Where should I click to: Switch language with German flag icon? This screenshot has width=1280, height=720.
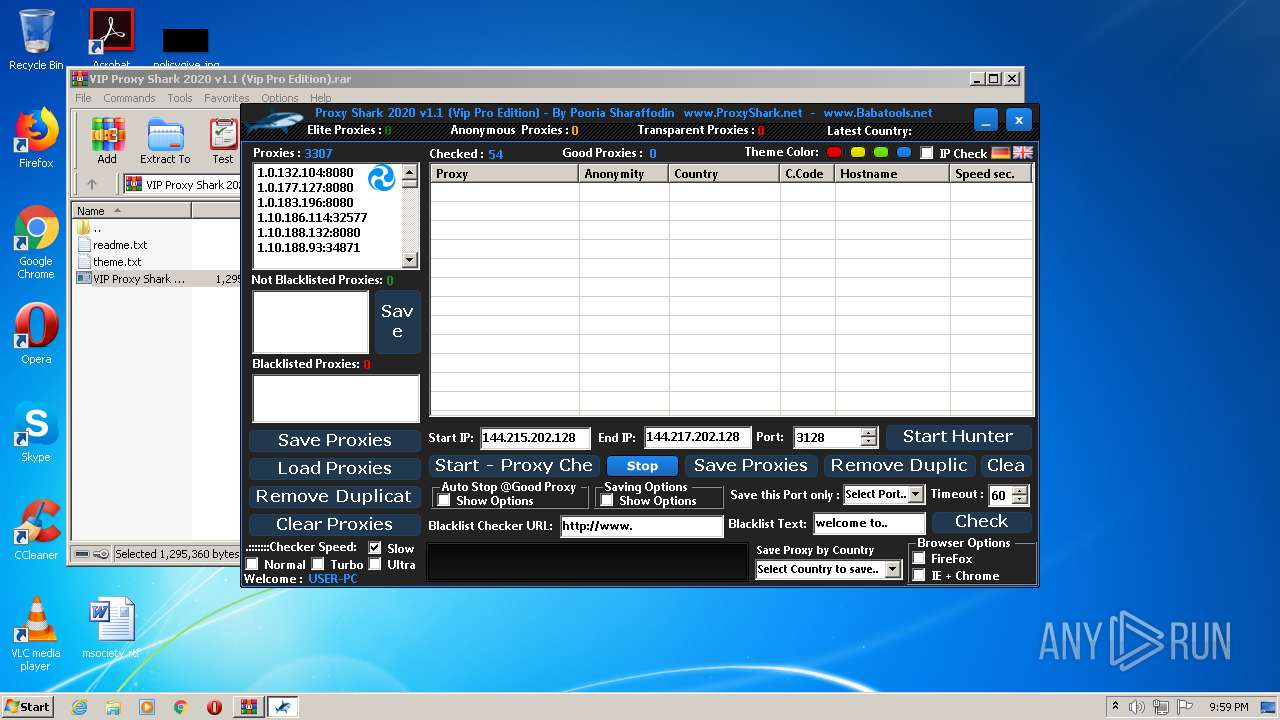[x=1001, y=153]
